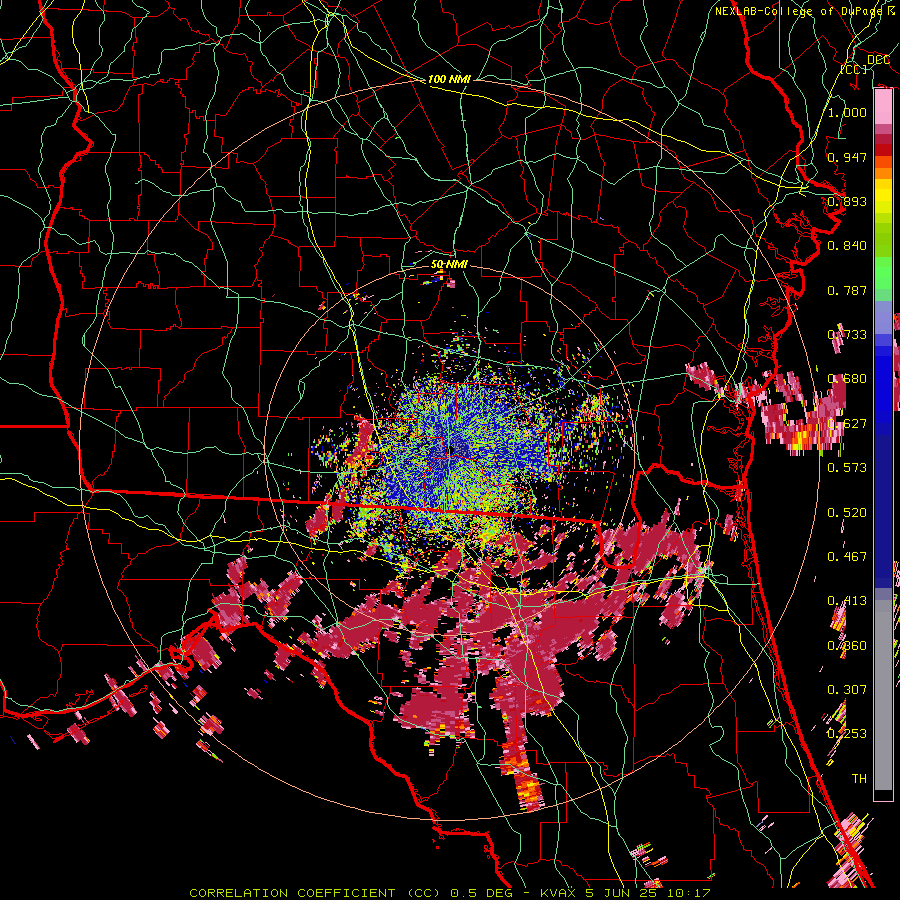This screenshot has width=900, height=900.
Task: Click the 0.520 scale value
Action: pos(847,513)
